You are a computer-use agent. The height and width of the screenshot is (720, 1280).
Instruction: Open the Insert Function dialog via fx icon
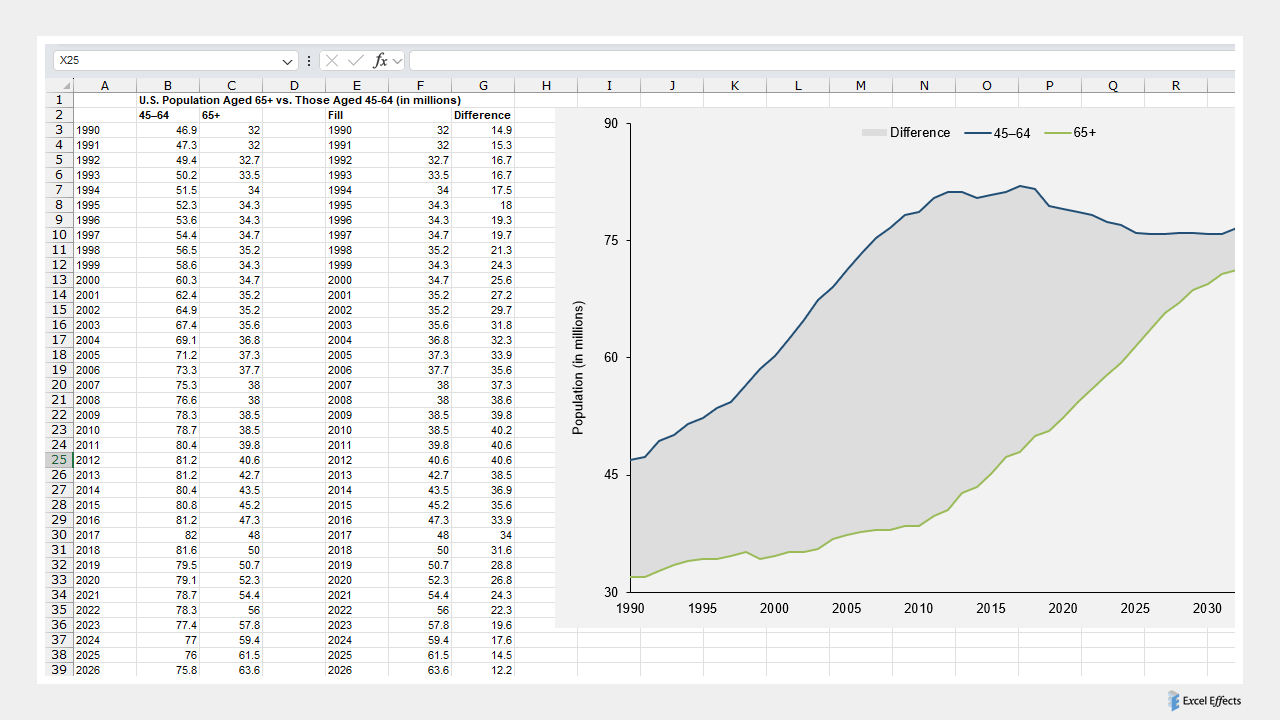pyautogui.click(x=383, y=60)
